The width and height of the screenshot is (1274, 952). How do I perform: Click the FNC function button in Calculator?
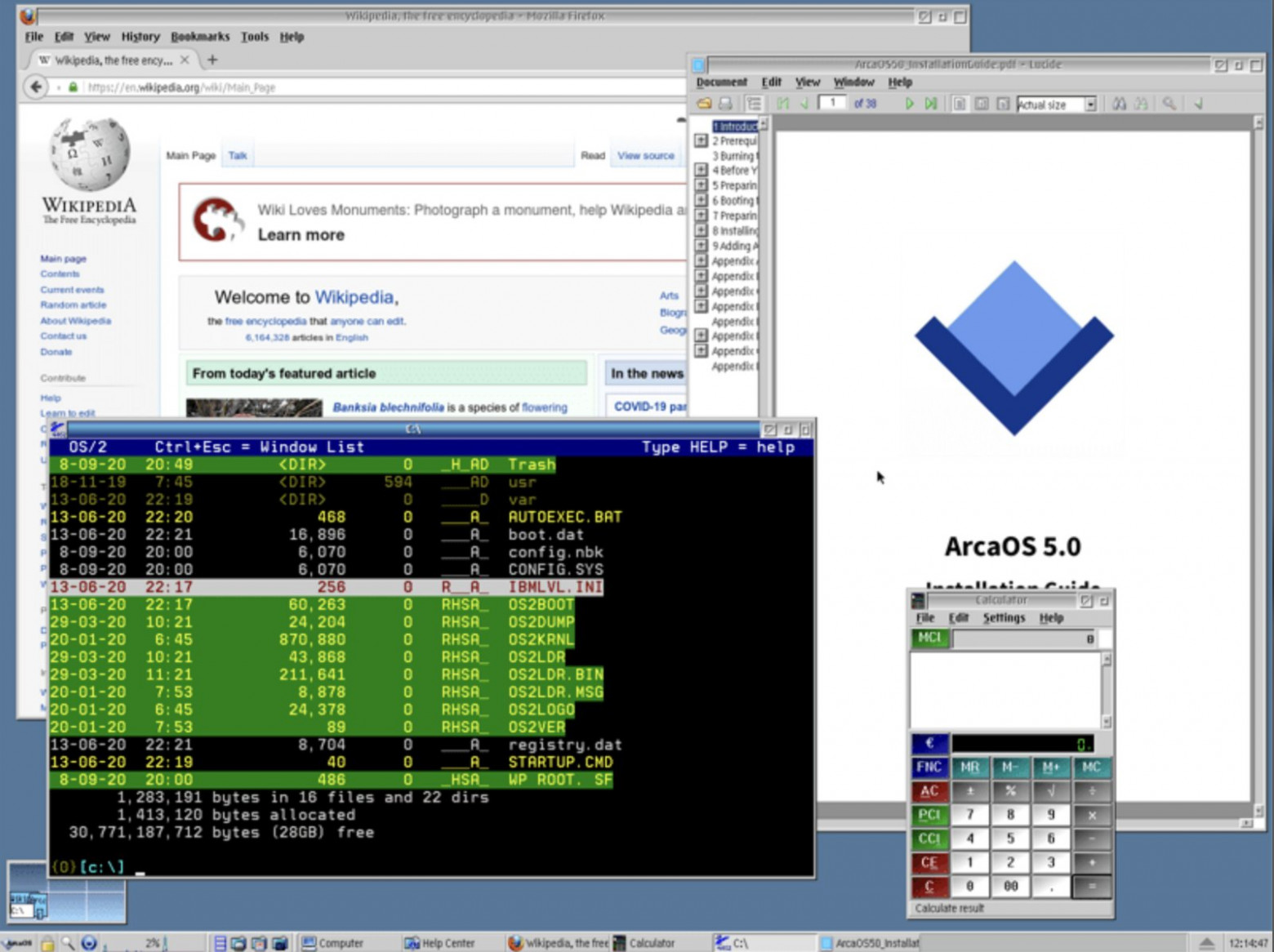pyautogui.click(x=929, y=767)
